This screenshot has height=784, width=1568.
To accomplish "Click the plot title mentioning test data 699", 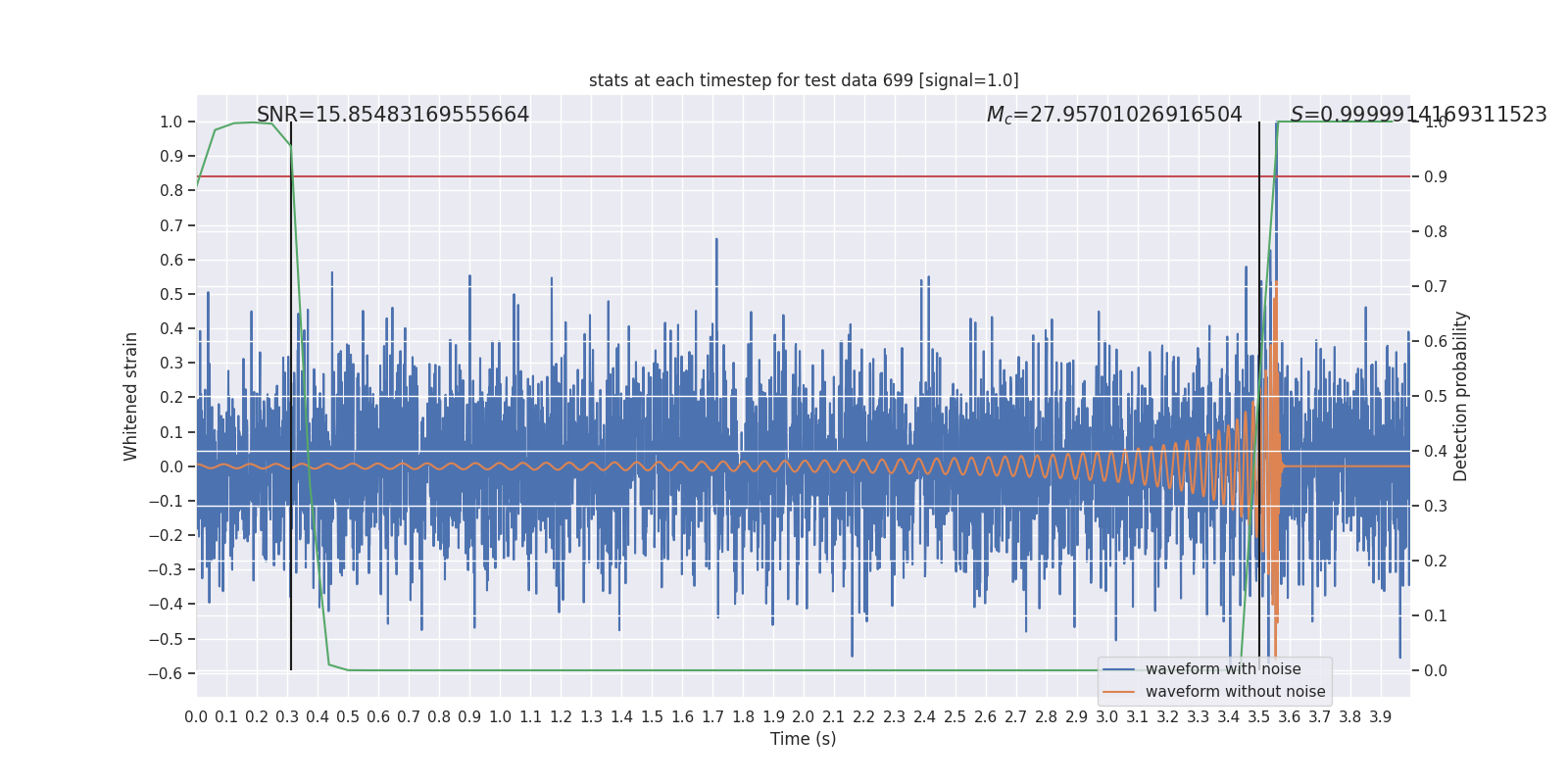I will pos(804,80).
